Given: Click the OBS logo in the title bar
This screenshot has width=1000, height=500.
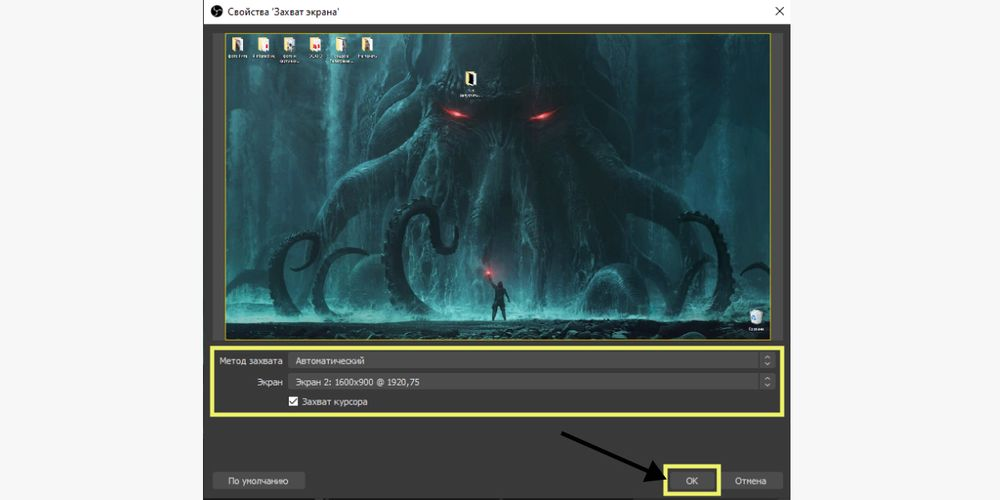Looking at the screenshot, I should tap(216, 11).
